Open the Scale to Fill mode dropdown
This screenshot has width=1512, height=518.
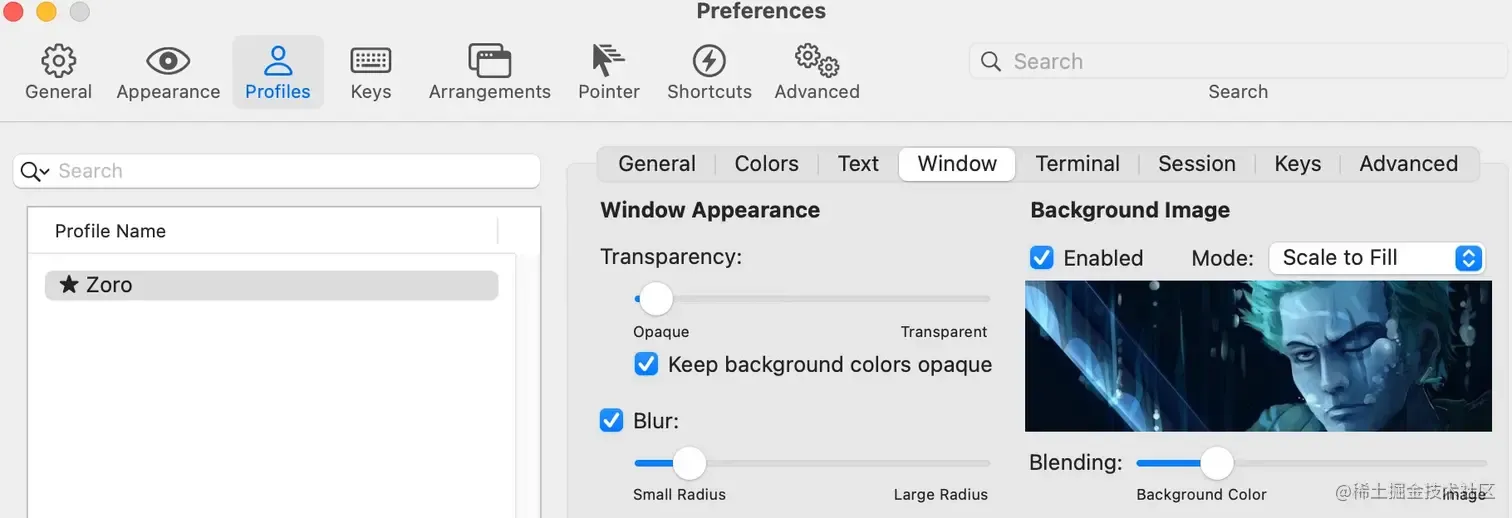(1376, 258)
